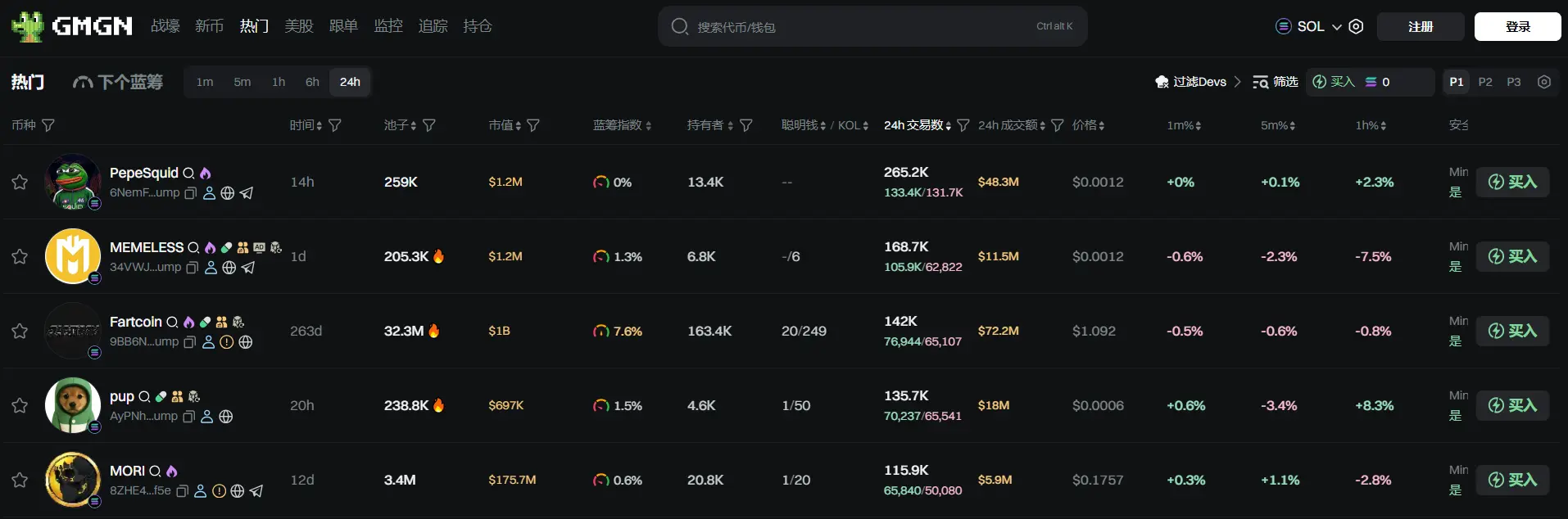This screenshot has width=1568, height=519.
Task: Open MEMELESS Telegram link
Action: click(x=248, y=268)
